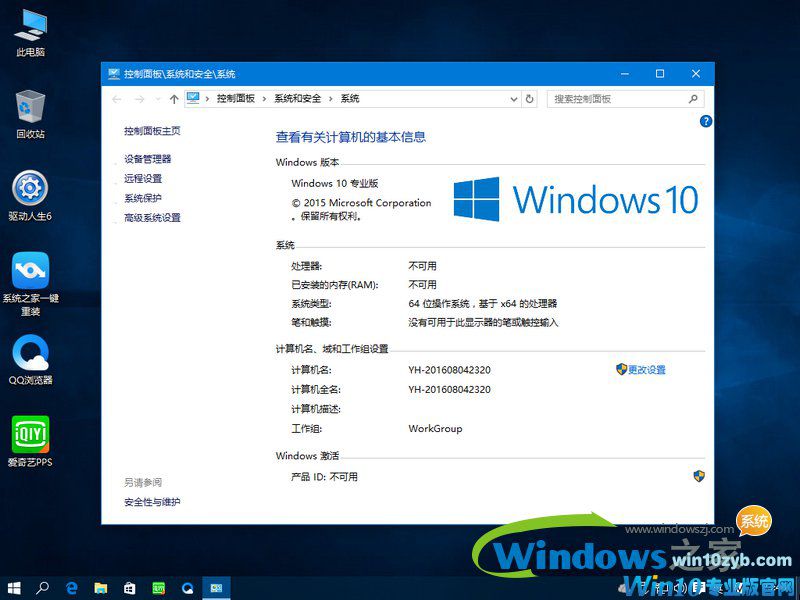
Task: Click inside the 搜索控制面板 search box
Action: tap(620, 99)
